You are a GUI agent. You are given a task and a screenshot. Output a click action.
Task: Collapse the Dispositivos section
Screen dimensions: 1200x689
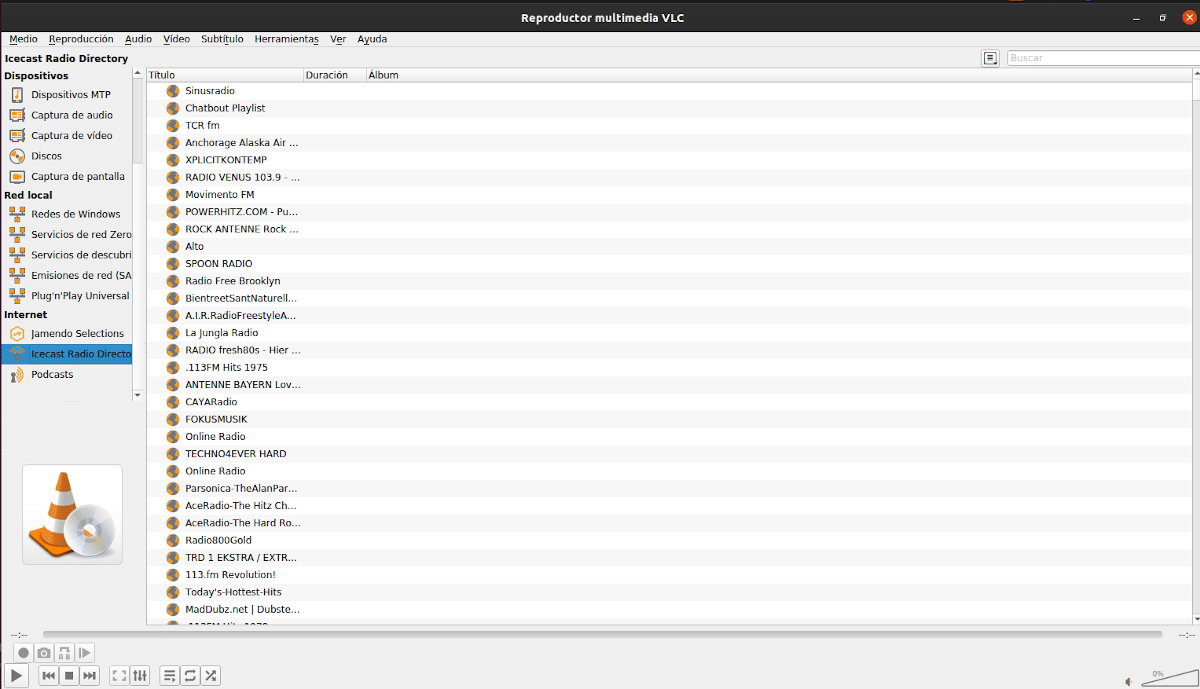coord(38,75)
